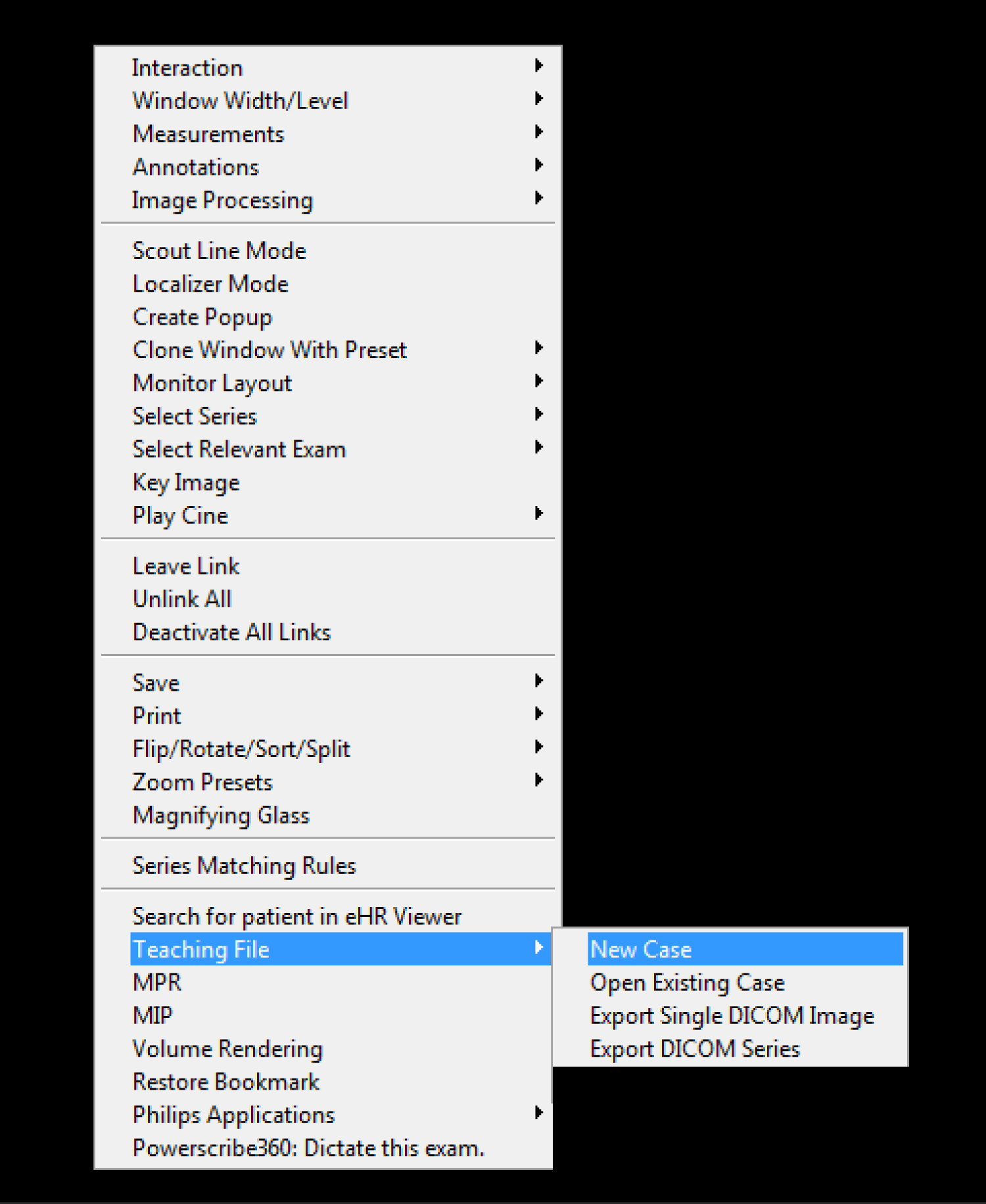Open Play Cine submenu

pyautogui.click(x=180, y=515)
